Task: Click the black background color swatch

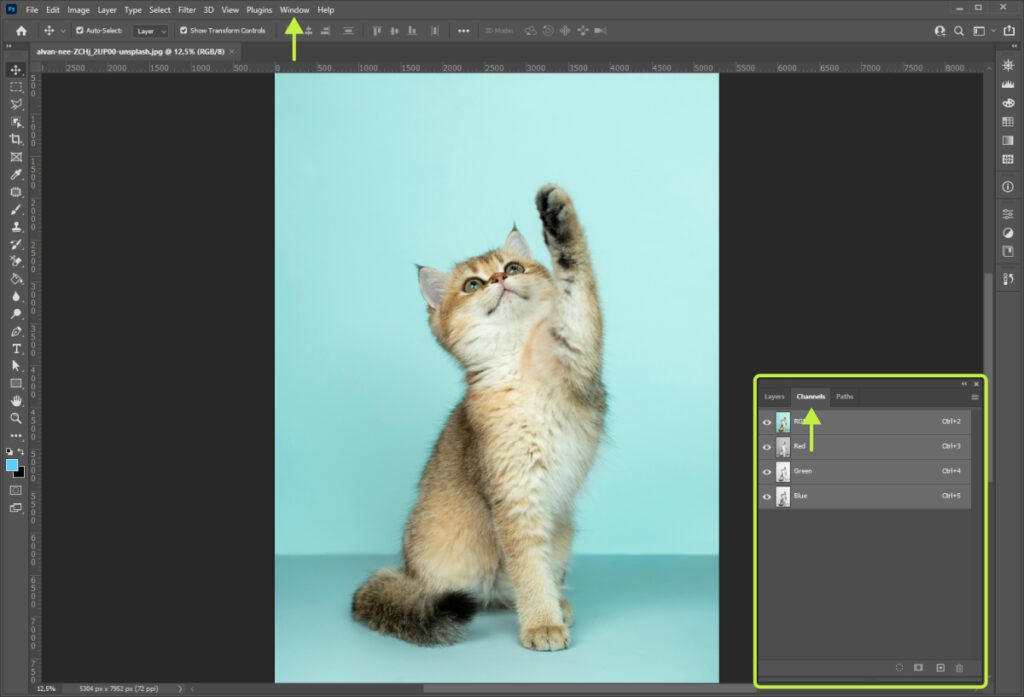Action: coord(21,473)
